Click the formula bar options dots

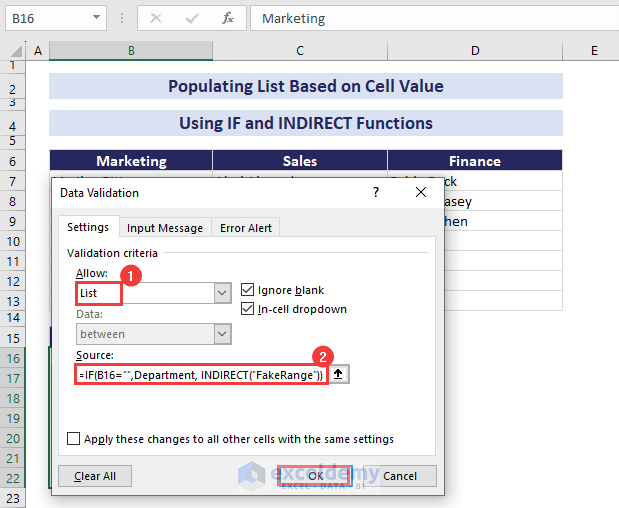pyautogui.click(x=124, y=18)
